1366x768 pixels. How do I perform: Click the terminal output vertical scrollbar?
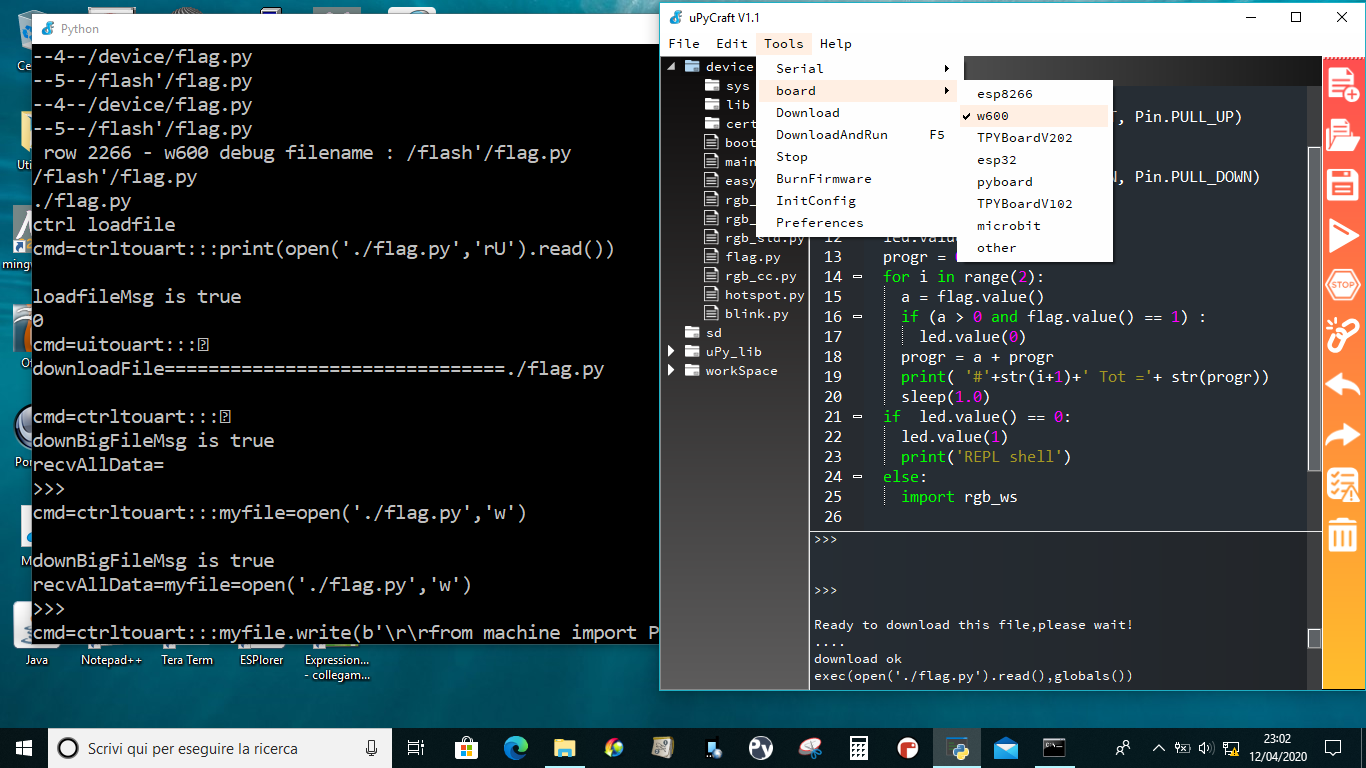pos(1315,638)
